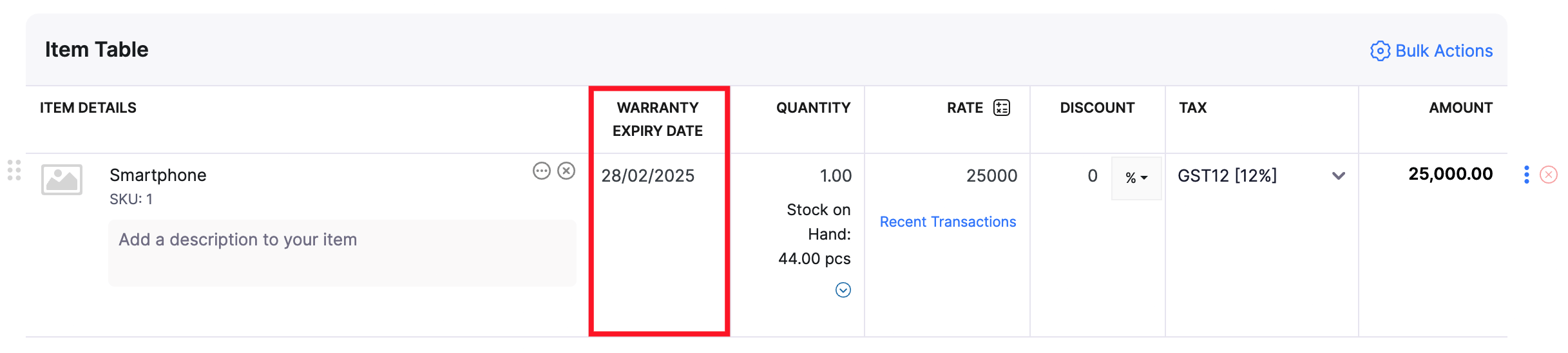Screen dimensions: 1568x353
Task: Click the Smartphone item name
Action: pyautogui.click(x=158, y=175)
